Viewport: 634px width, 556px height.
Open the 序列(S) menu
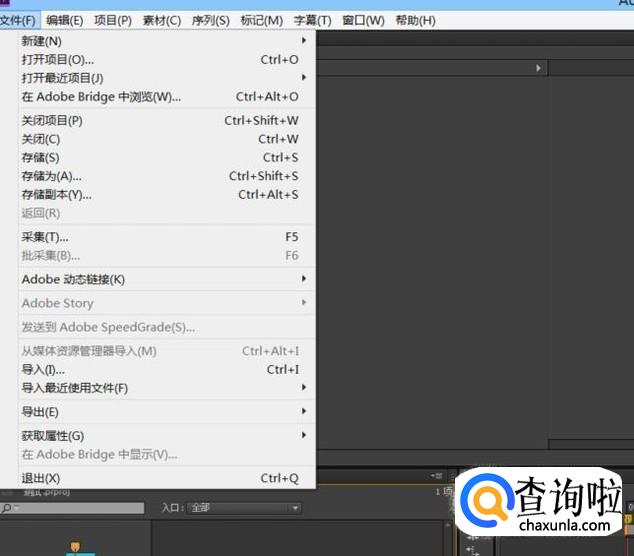pos(211,21)
